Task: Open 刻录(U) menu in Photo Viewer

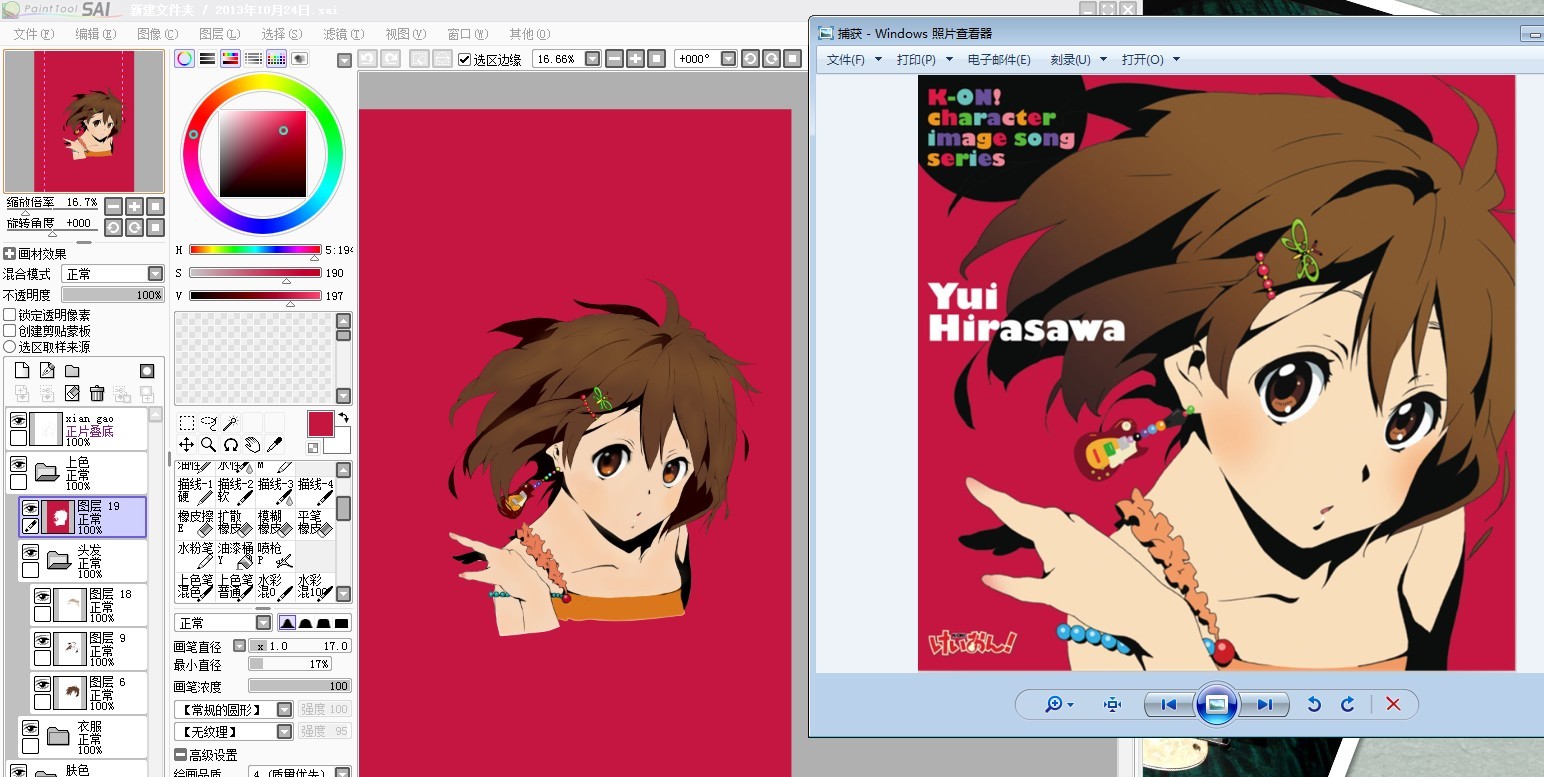Action: tap(1076, 60)
